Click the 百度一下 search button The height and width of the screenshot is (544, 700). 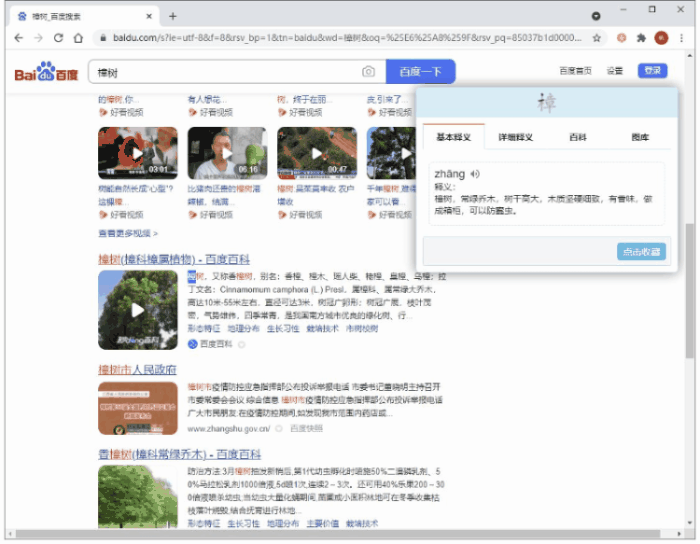click(420, 72)
